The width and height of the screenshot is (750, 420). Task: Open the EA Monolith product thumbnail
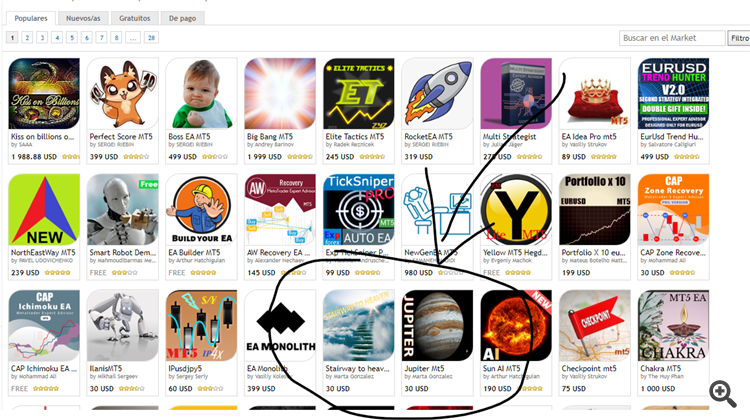pos(280,325)
